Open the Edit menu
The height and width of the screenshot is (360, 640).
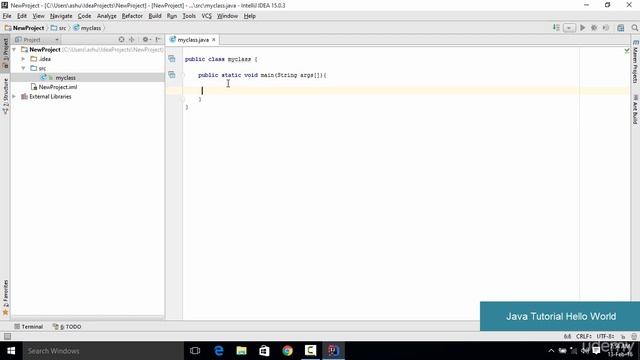pyautogui.click(x=22, y=16)
